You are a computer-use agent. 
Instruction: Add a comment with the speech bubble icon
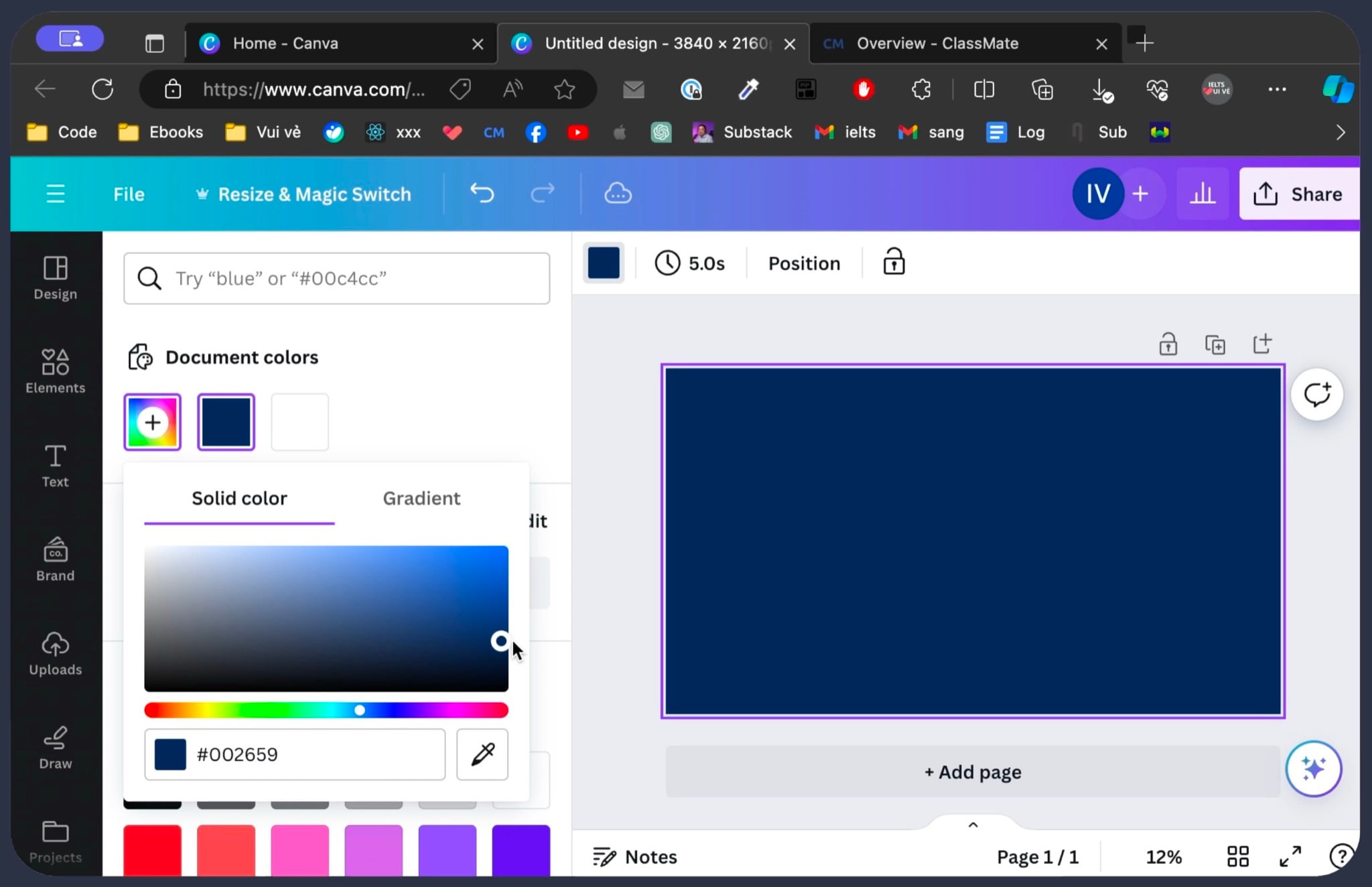coord(1317,395)
